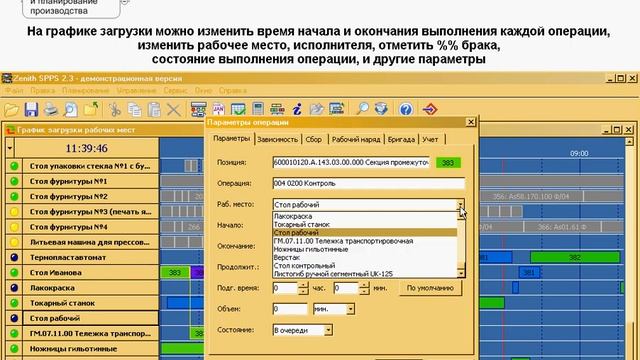Viewport: 640px width, 360px height.
Task: Increase the Подг. время hours spinner
Action: tap(303, 285)
